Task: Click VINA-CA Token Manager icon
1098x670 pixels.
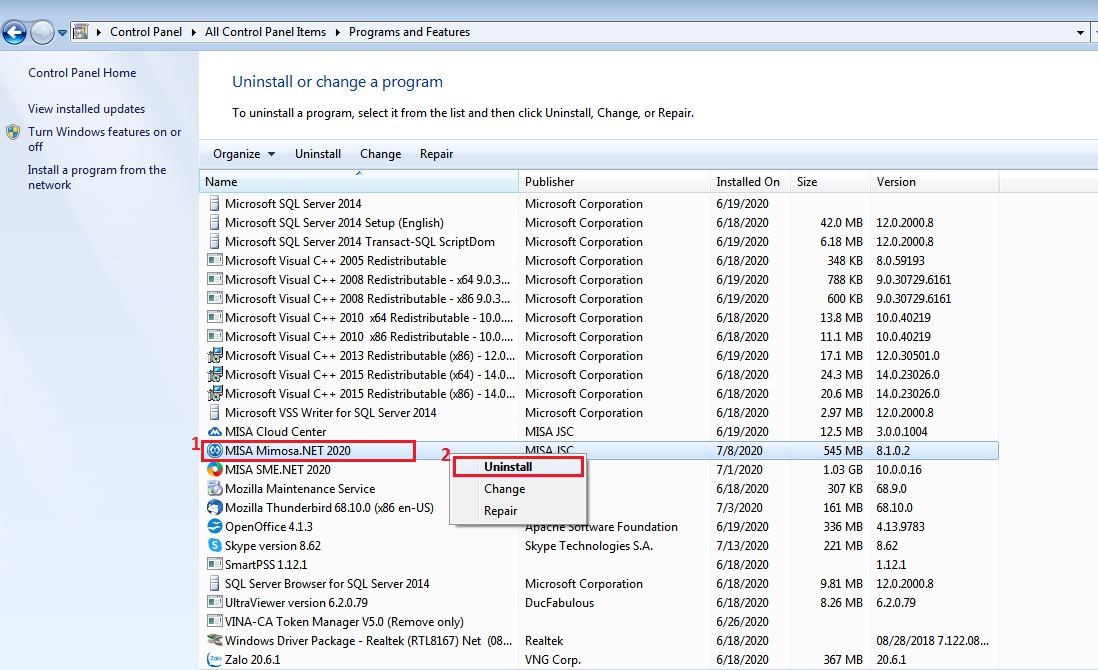Action: click(214, 621)
